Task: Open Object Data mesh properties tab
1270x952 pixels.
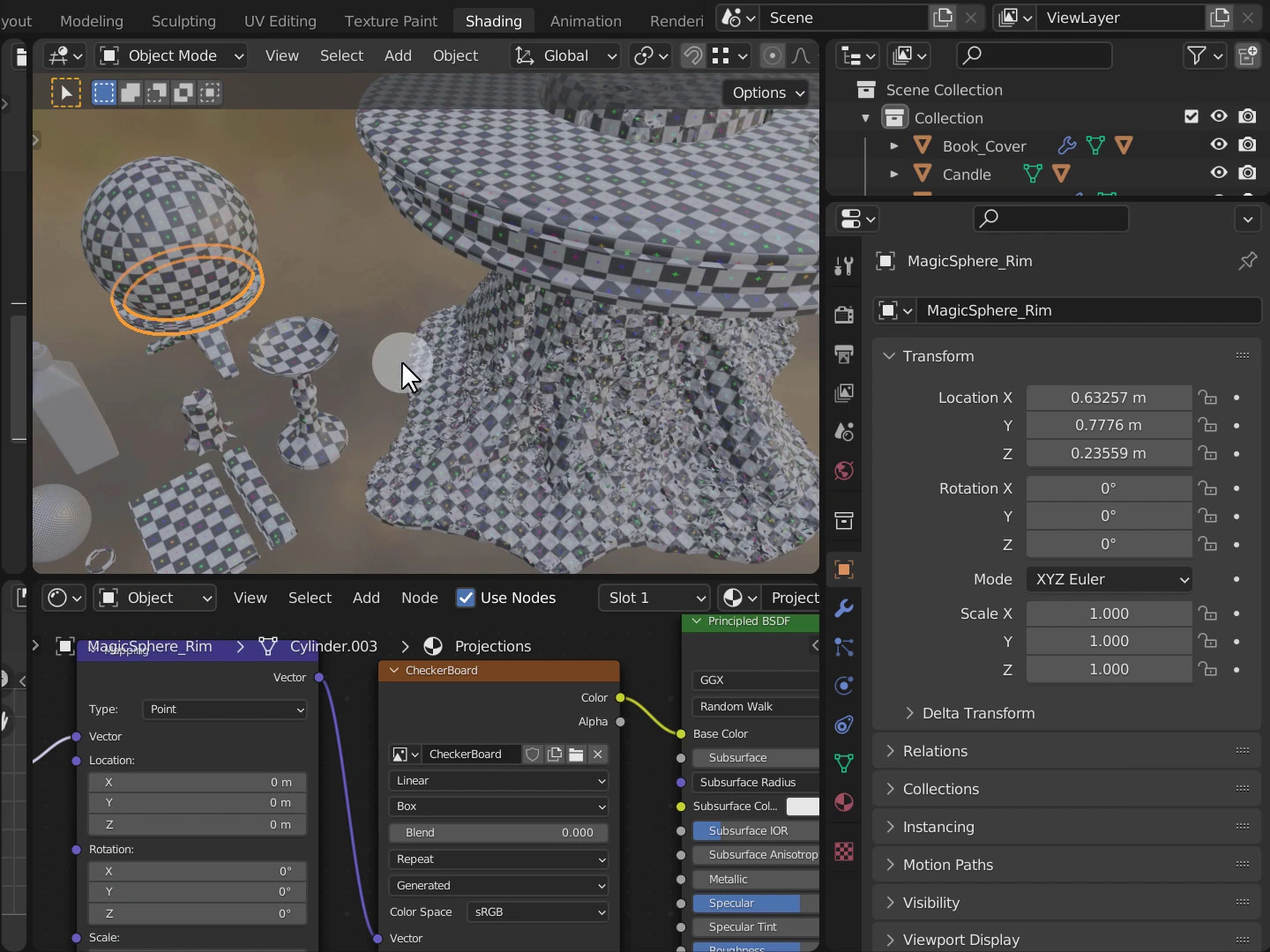Action: tap(844, 763)
